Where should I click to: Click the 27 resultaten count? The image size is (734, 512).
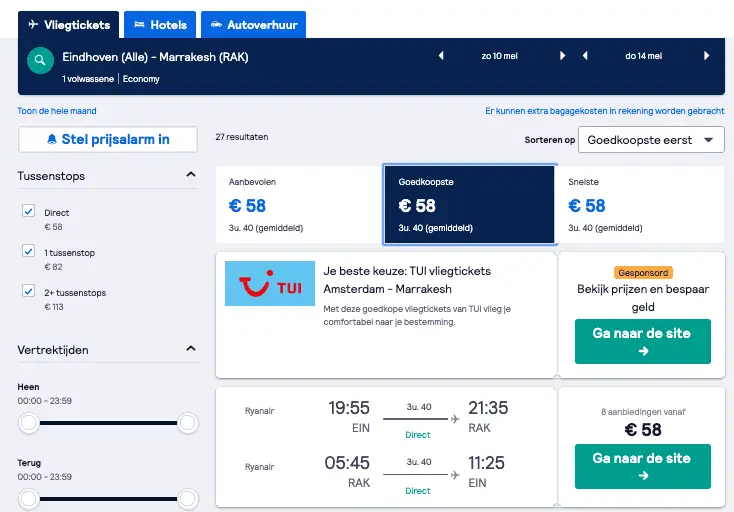pyautogui.click(x=242, y=137)
